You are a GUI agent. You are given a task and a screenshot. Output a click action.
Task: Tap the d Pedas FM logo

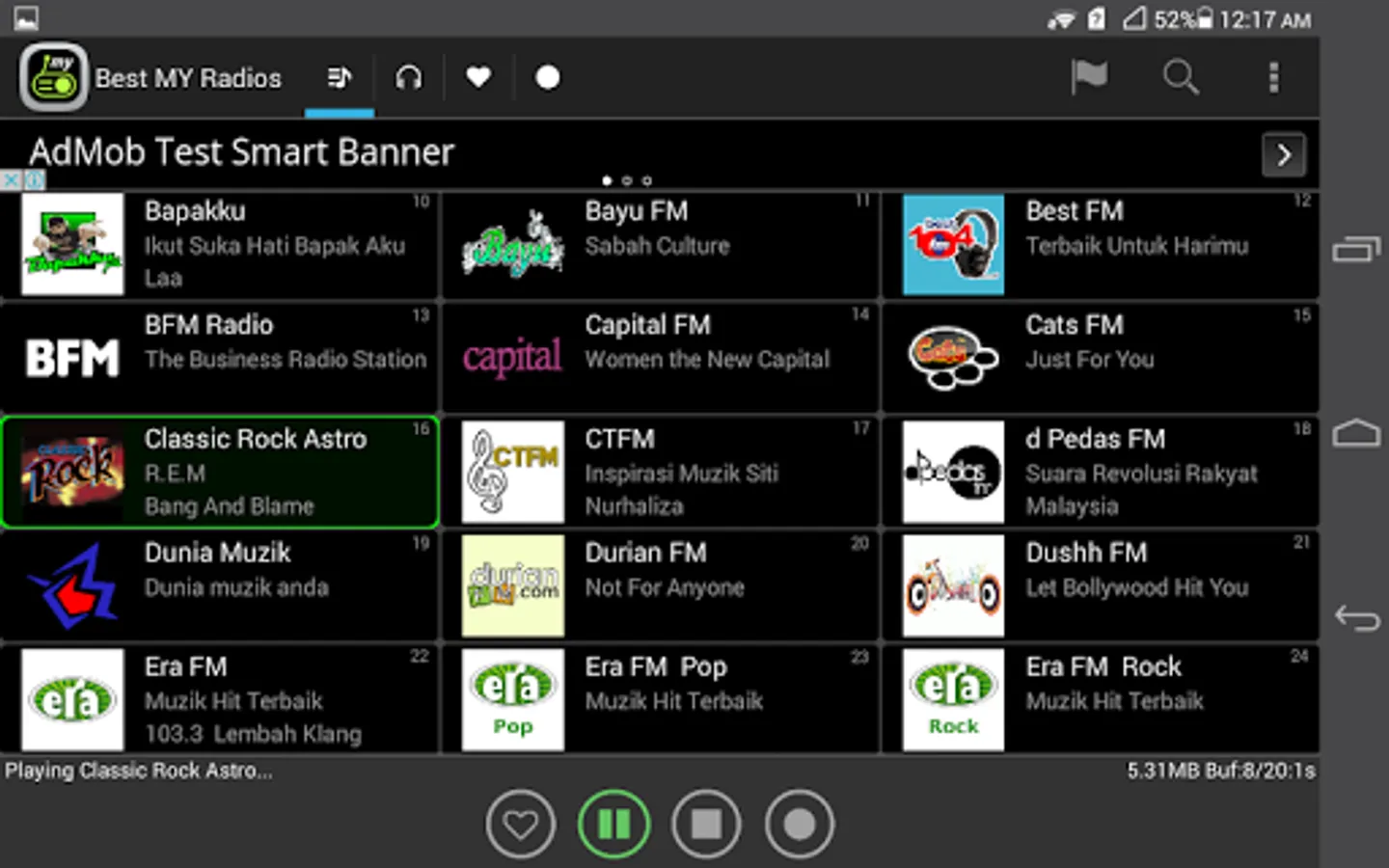point(953,472)
